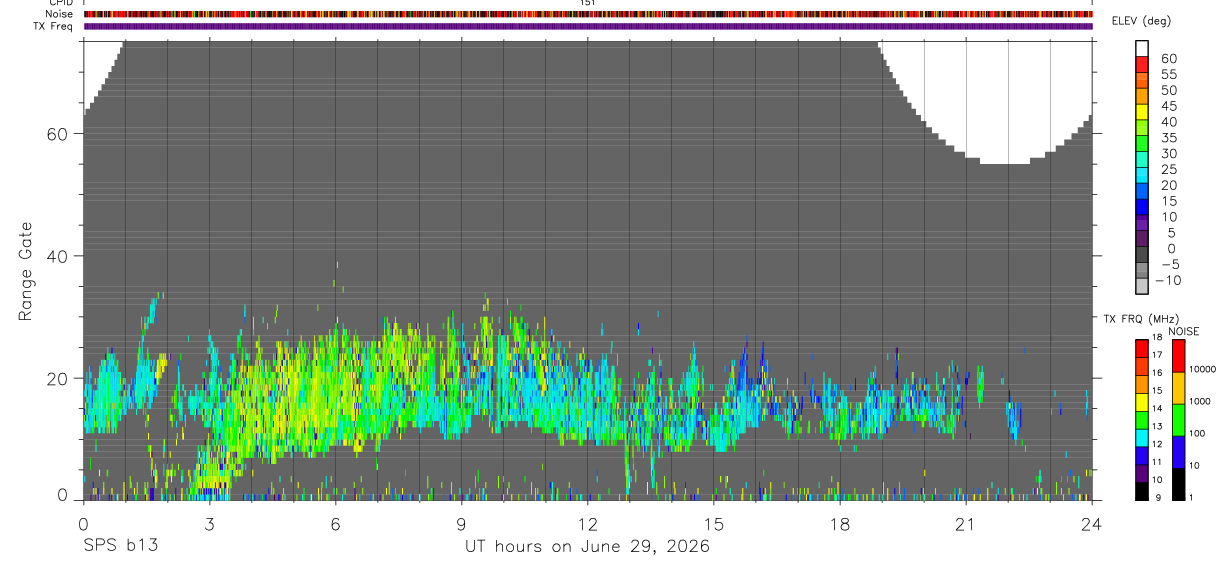
Task: Click the Noise color strip at top
Action: tap(587, 15)
